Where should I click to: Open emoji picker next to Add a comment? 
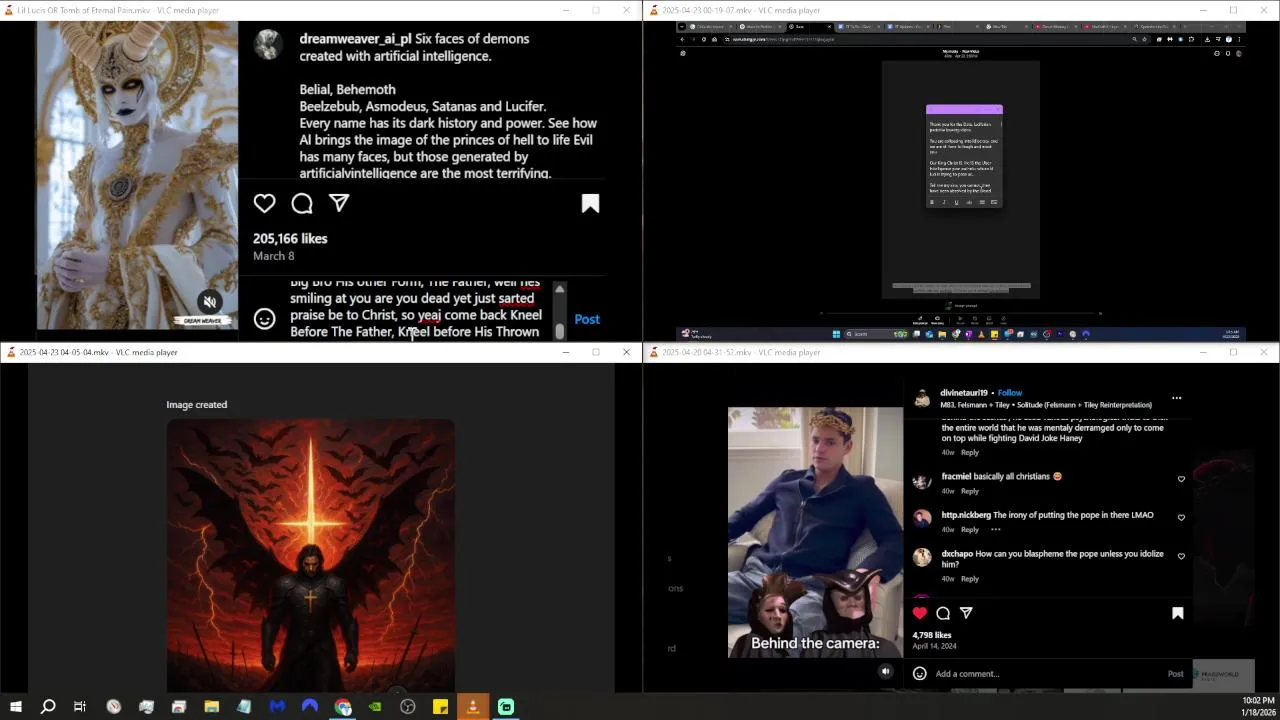pyautogui.click(x=920, y=673)
